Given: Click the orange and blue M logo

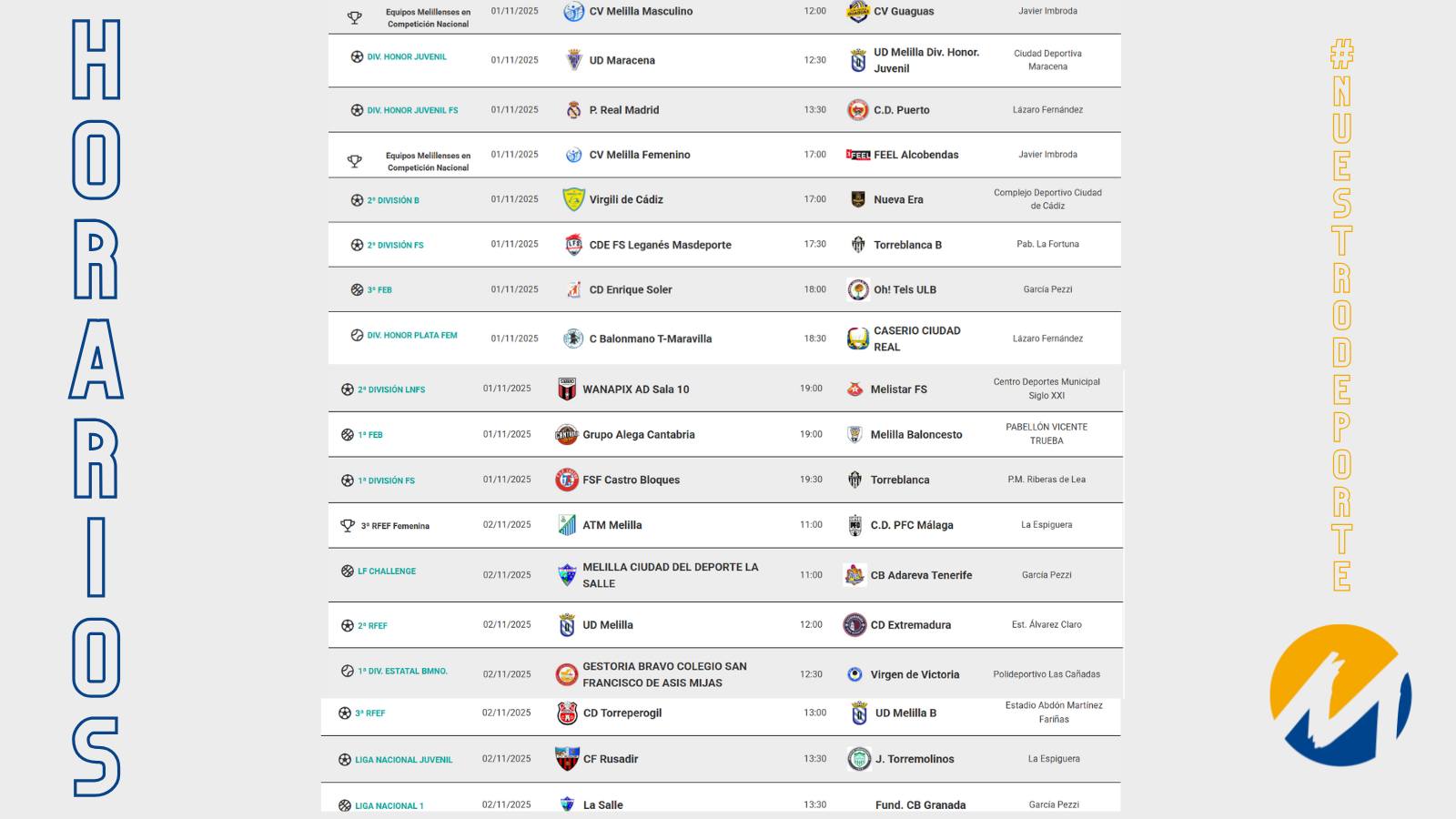Looking at the screenshot, I should [1340, 694].
